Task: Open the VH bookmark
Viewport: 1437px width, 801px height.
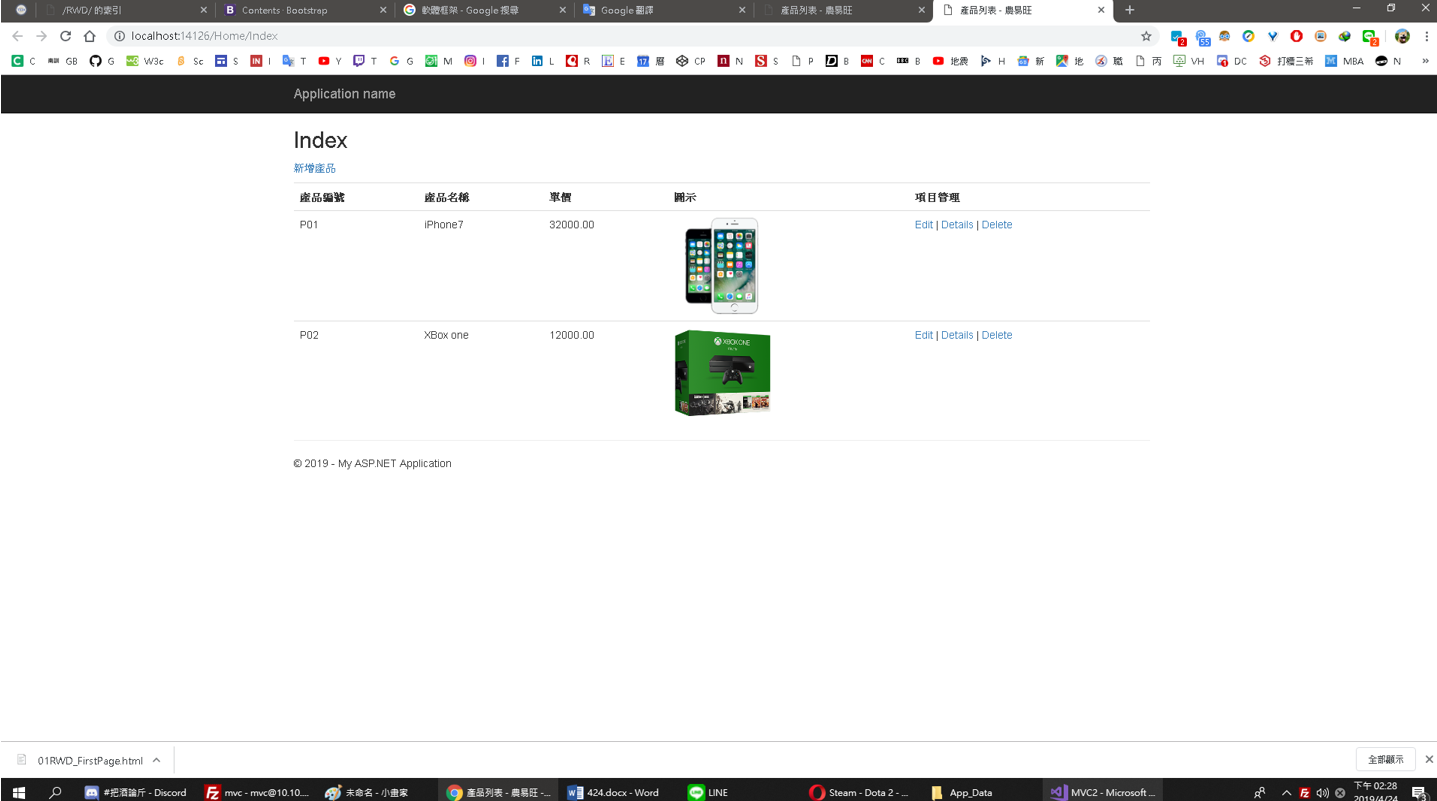Action: 1189,61
